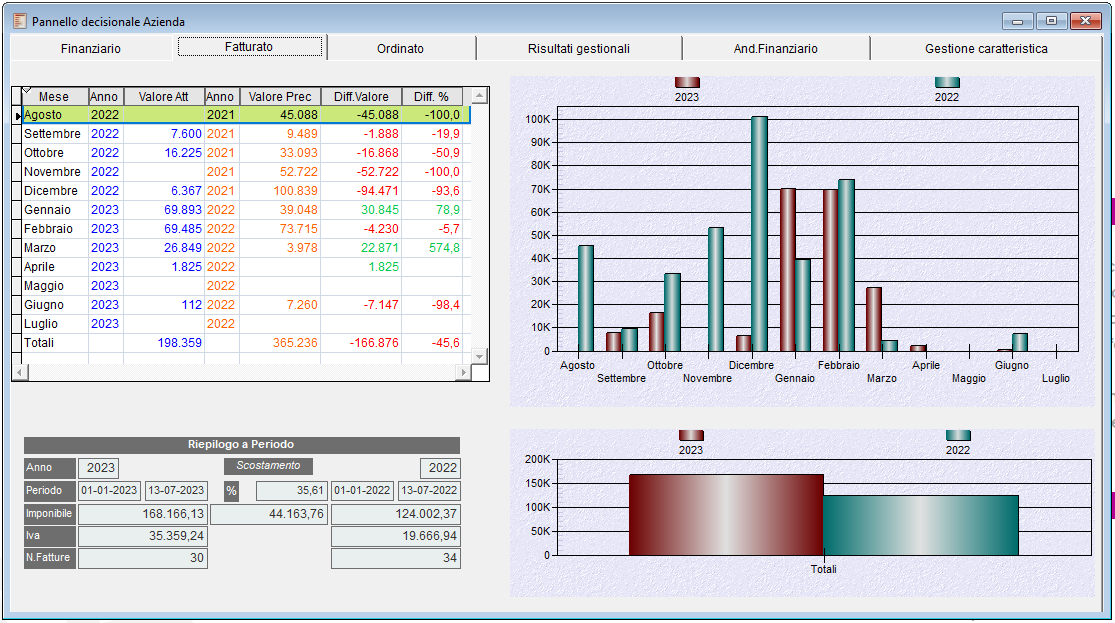Click the application icon in the title bar
The height and width of the screenshot is (623, 1115).
pos(19,20)
